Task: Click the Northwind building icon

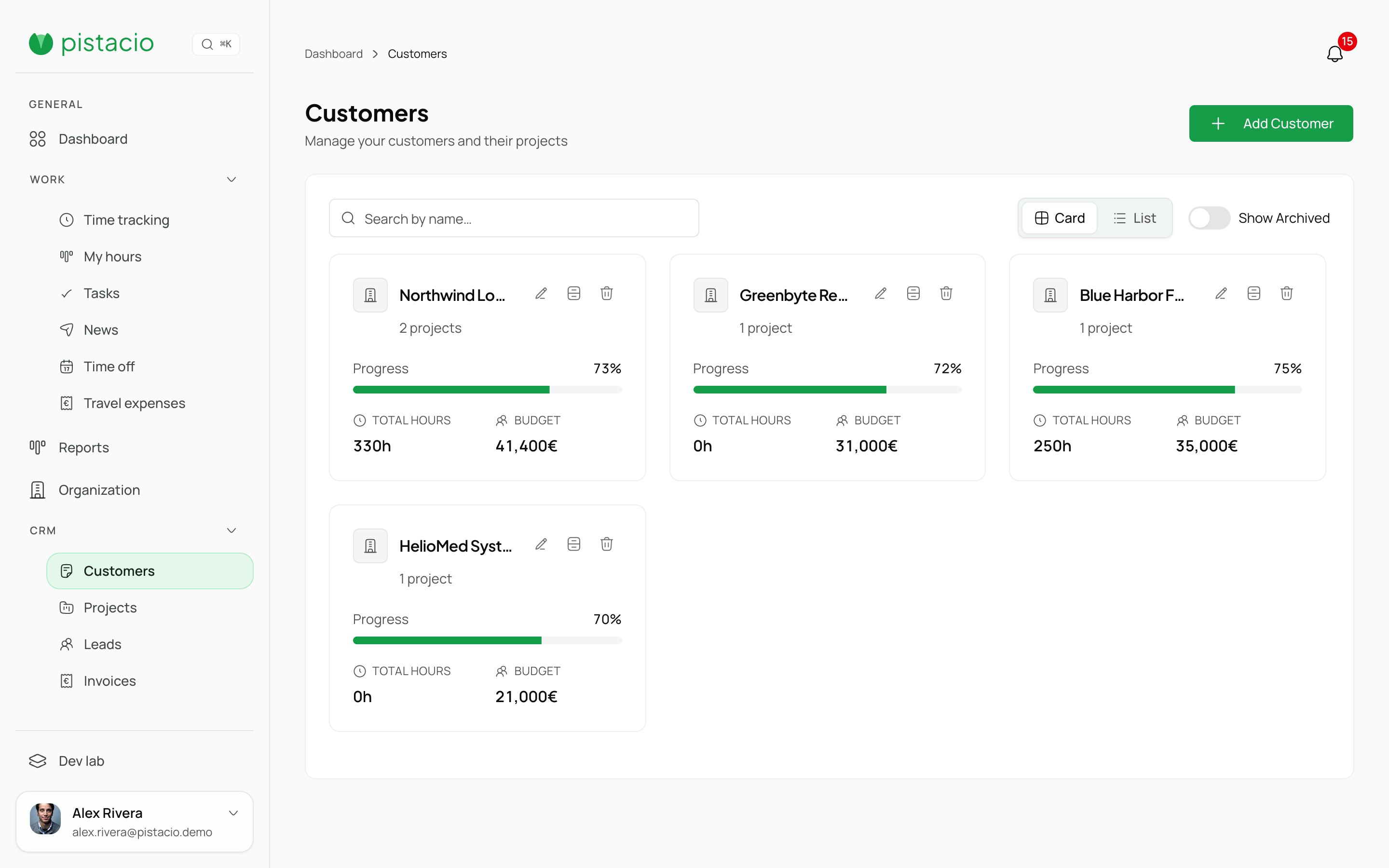Action: click(x=370, y=295)
